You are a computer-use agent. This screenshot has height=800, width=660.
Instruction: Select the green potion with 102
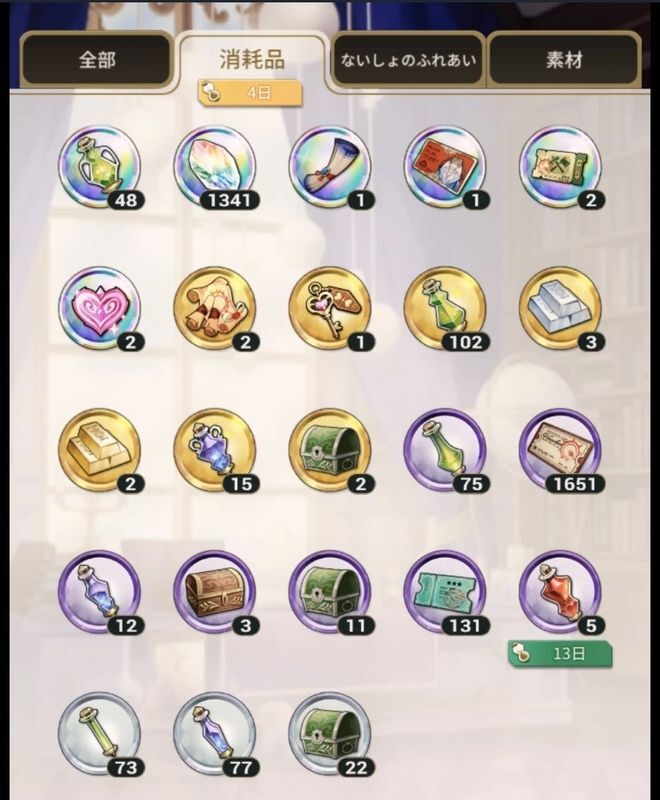click(445, 309)
